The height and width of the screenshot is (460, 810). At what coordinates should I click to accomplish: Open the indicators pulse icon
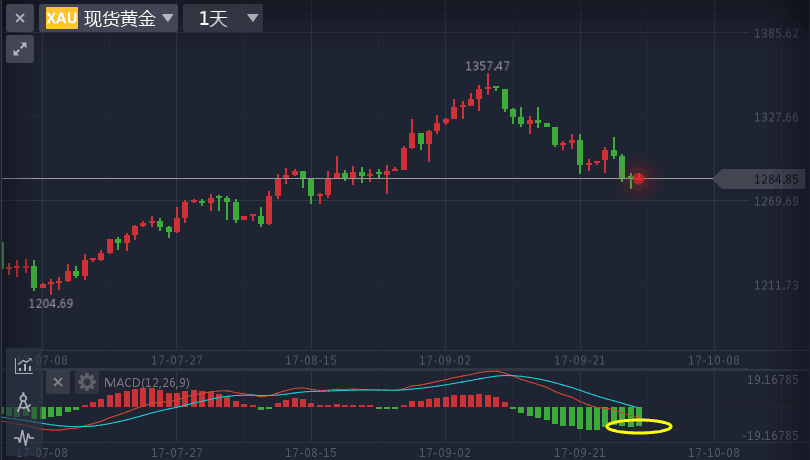[x=23, y=437]
